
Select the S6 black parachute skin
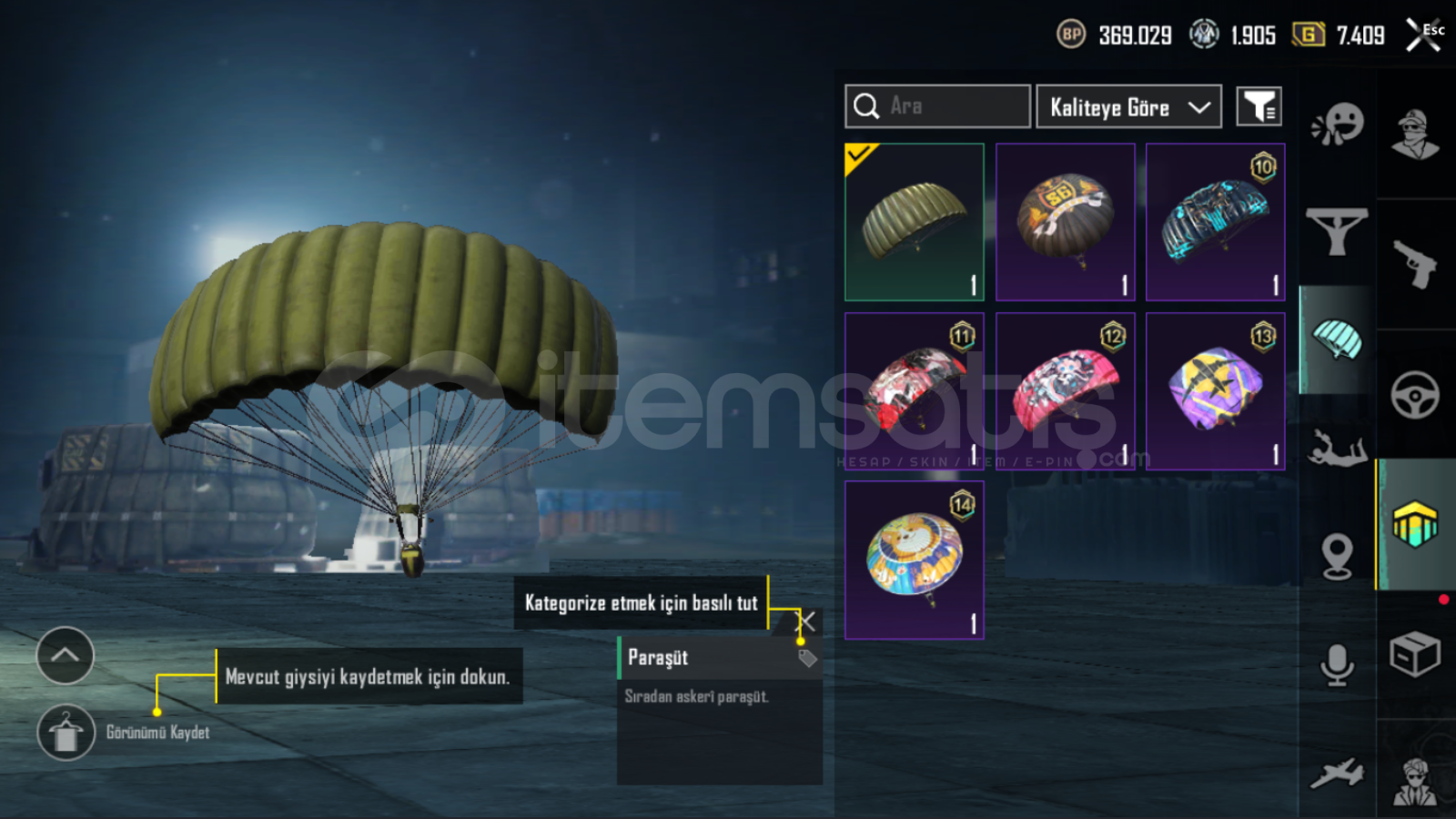(x=1066, y=222)
